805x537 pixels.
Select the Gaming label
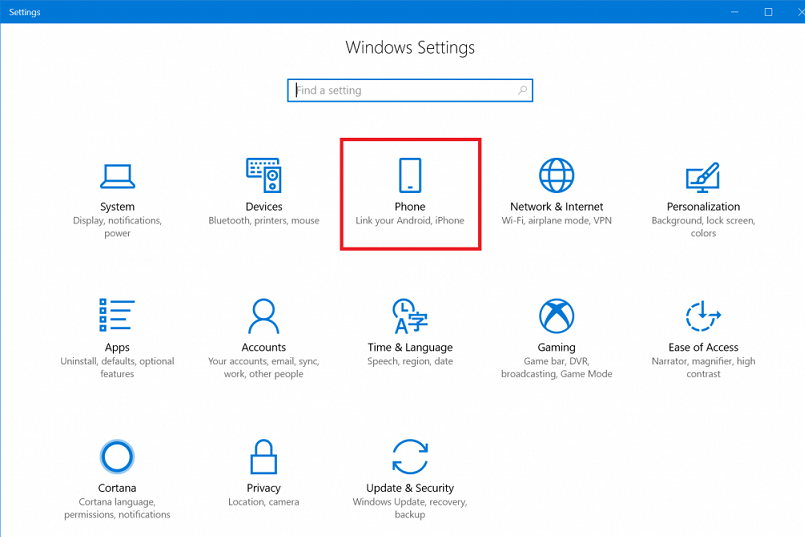pos(557,348)
